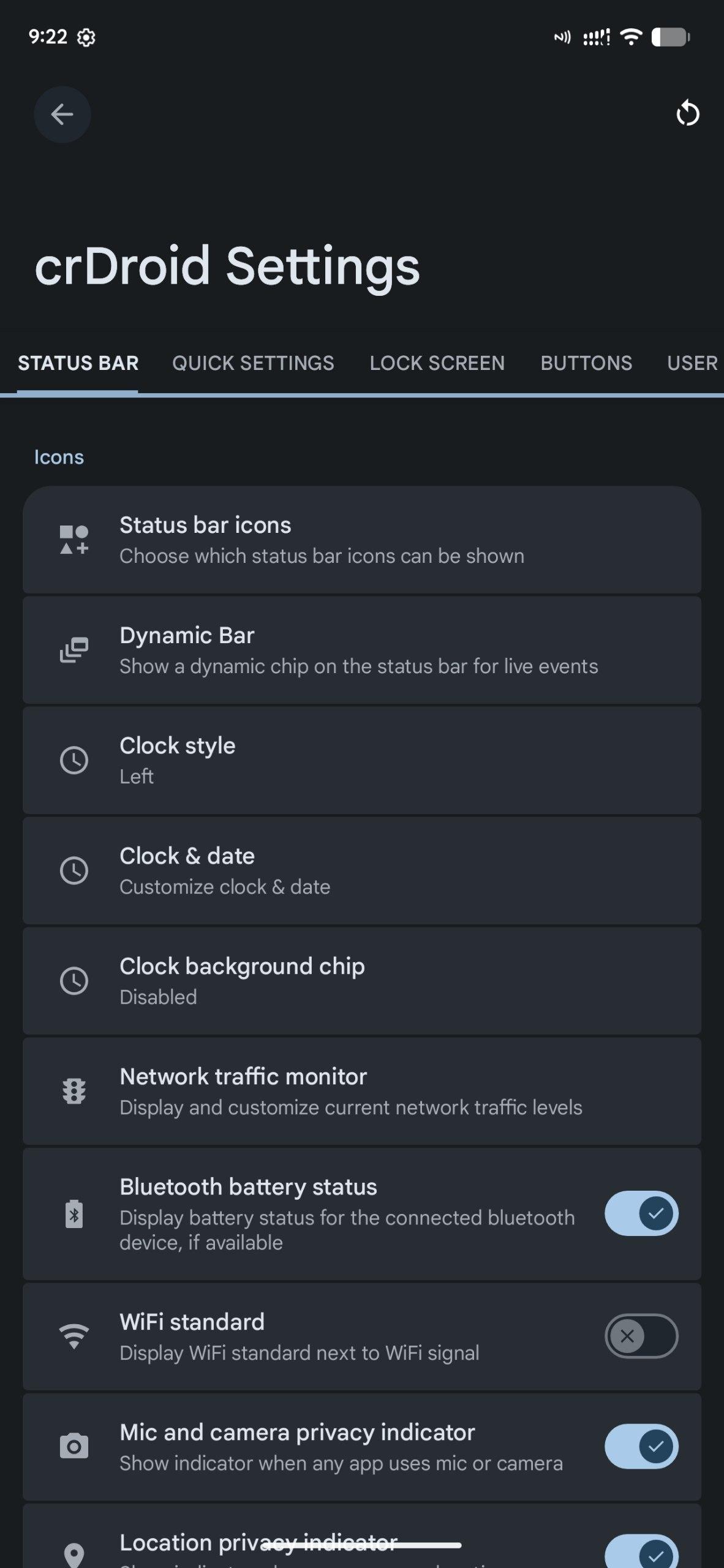724x1568 pixels.
Task: Enable the WiFi standard toggle
Action: [641, 1336]
